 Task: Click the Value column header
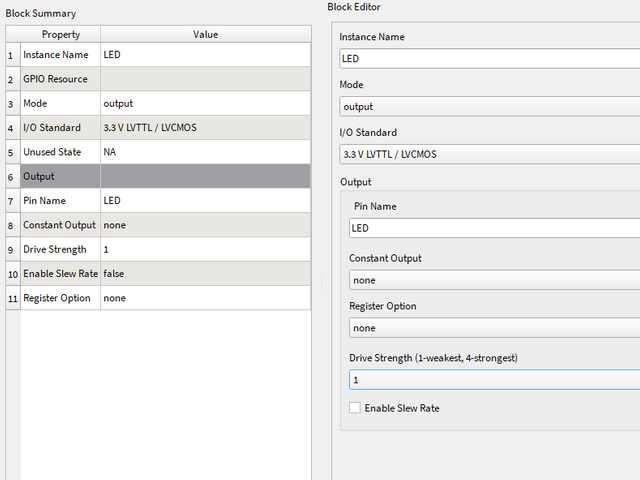pyautogui.click(x=205, y=35)
